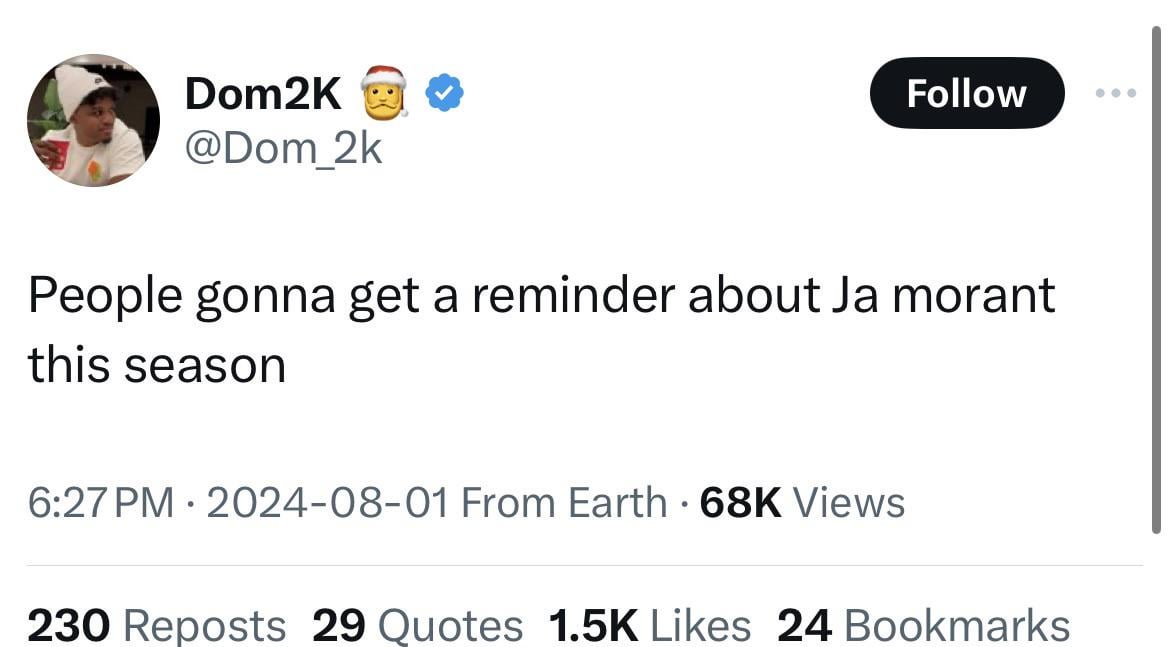Click the bold 68K views count
This screenshot has height=647, width=1170.
[740, 503]
